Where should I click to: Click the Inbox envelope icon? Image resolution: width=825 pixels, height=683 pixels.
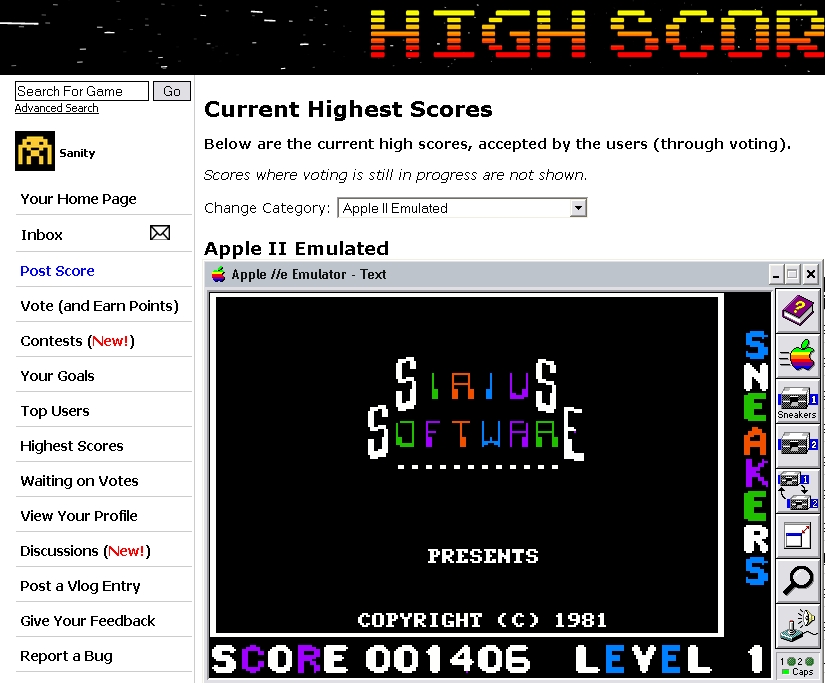point(160,234)
